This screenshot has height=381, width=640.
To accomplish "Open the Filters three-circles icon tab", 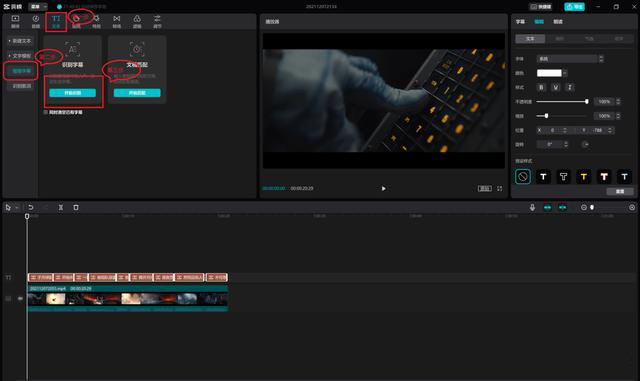I will point(137,21).
